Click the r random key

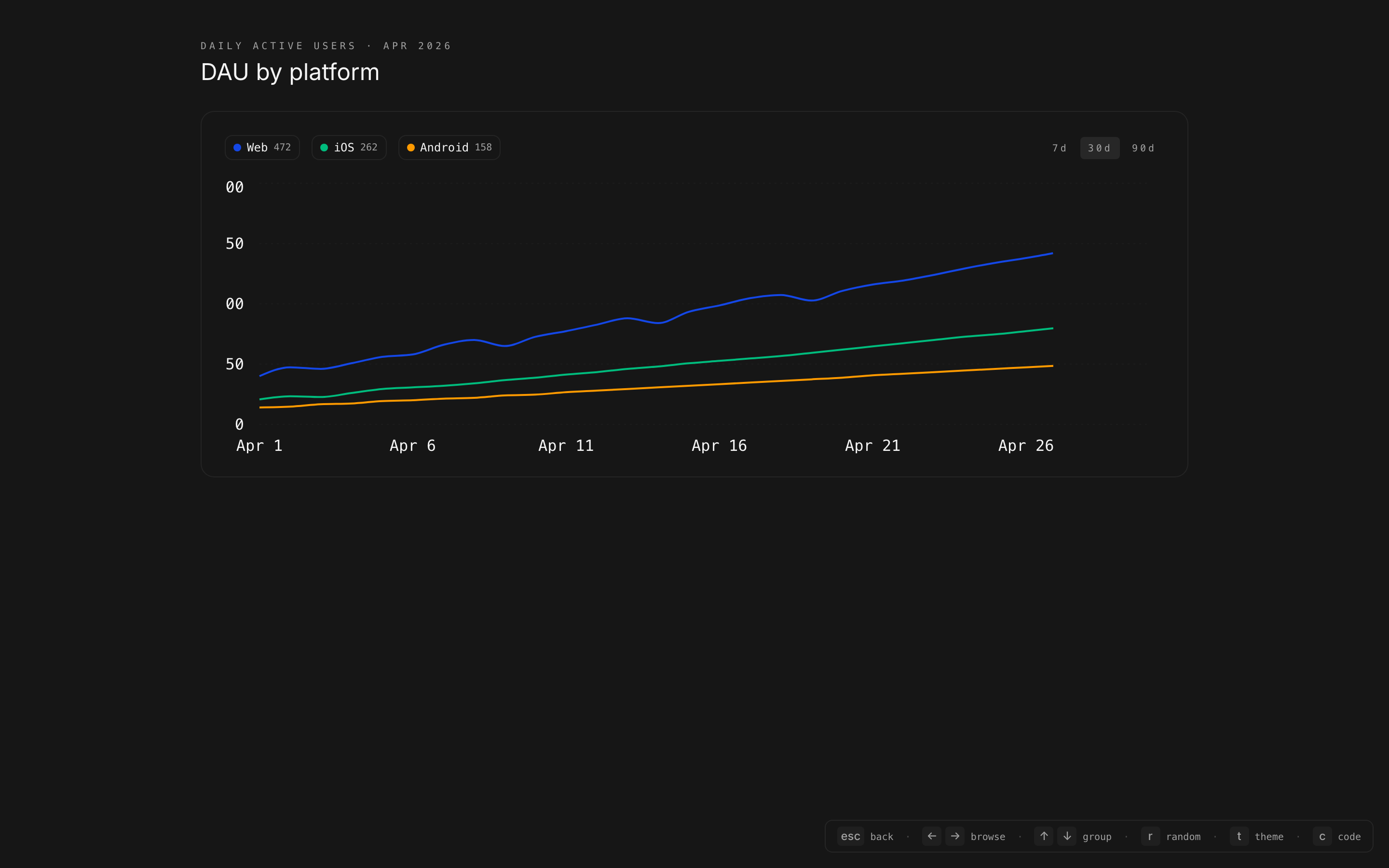point(1150,837)
